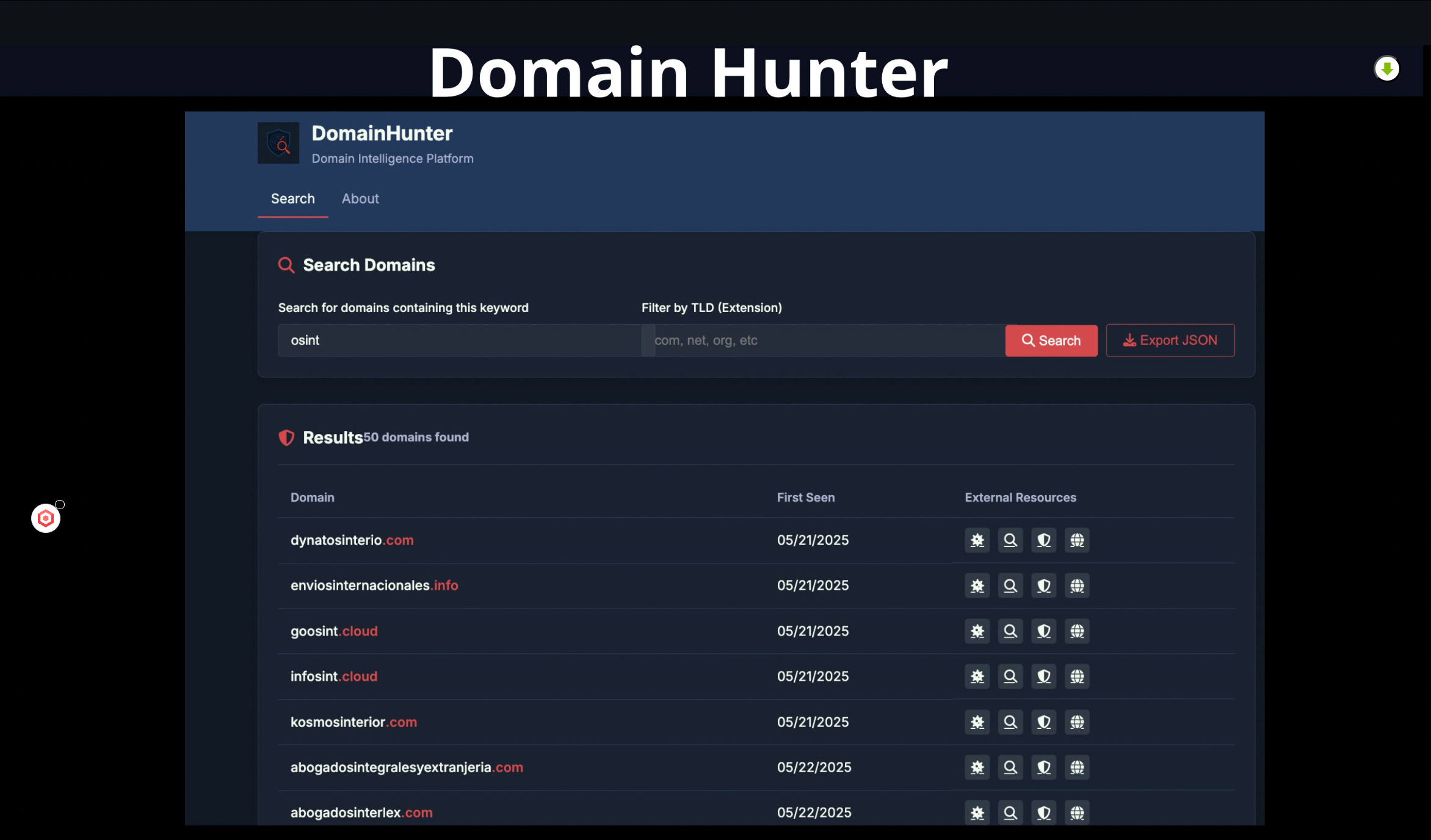1431x840 pixels.
Task: Click the green download arrow icon
Action: (x=1387, y=68)
